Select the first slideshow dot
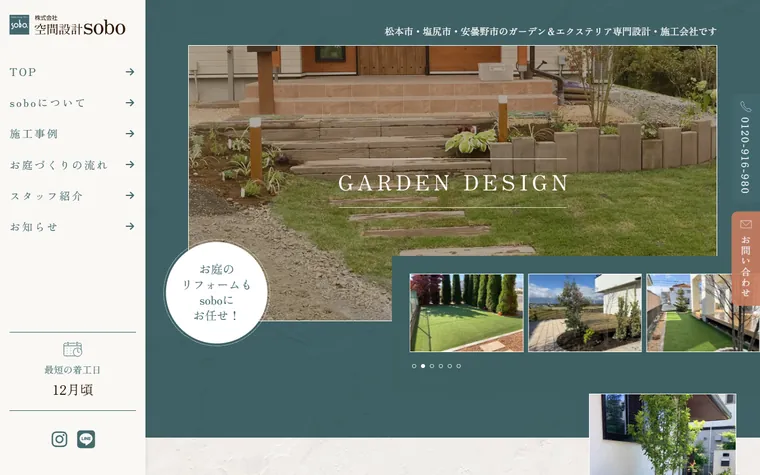The width and height of the screenshot is (760, 475). point(414,366)
